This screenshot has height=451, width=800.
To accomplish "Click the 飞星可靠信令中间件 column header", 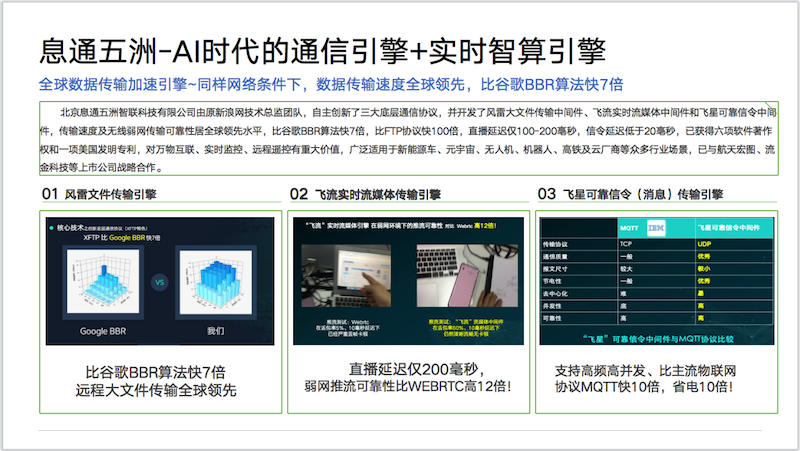I will pos(729,228).
